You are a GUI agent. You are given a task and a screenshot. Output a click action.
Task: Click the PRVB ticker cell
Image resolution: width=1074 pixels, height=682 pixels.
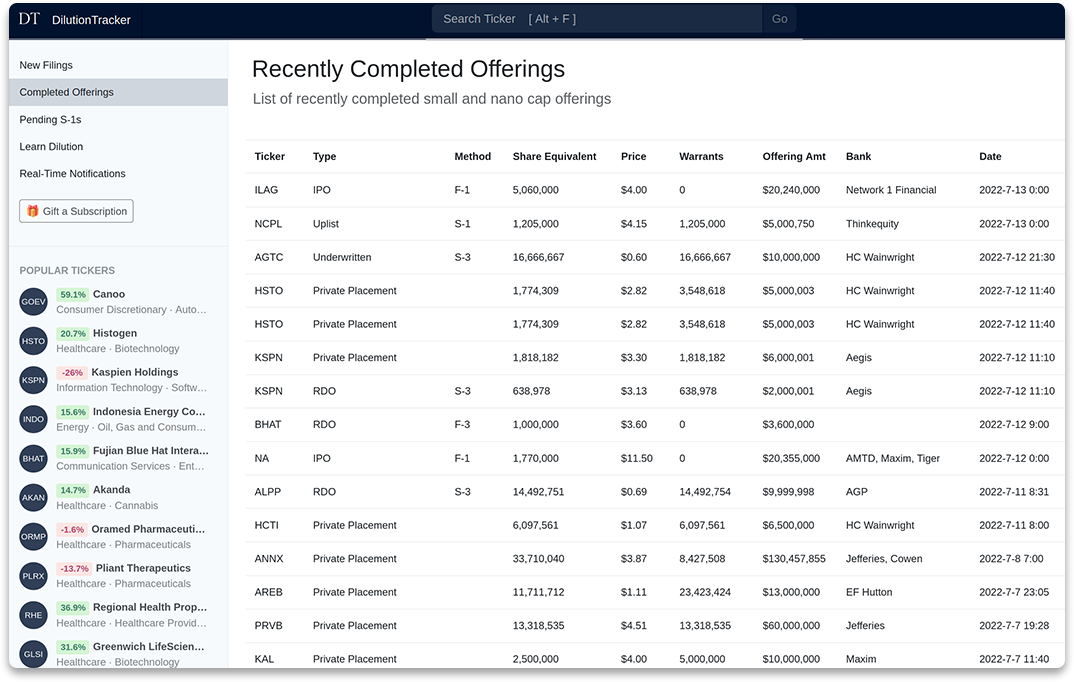click(x=268, y=625)
